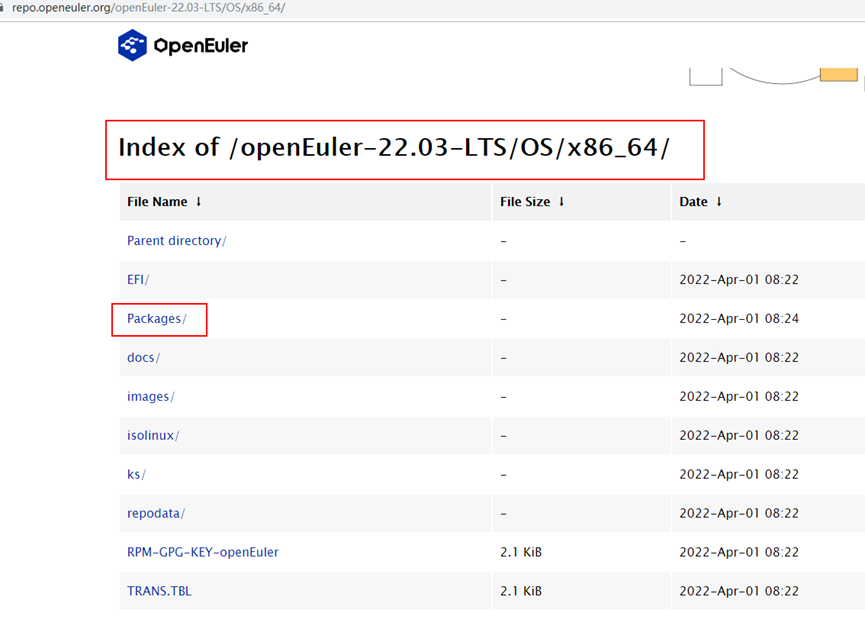Download the TRANS.TBL file
Image resolution: width=865 pixels, height=642 pixels.
pos(159,591)
